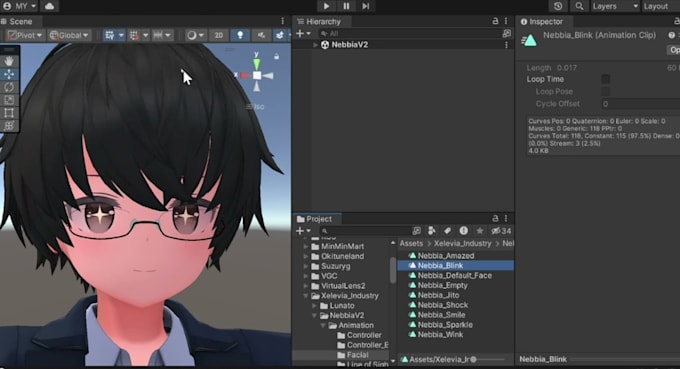The width and height of the screenshot is (680, 369).
Task: Open Project search in scene picker icon
Action: (417, 231)
